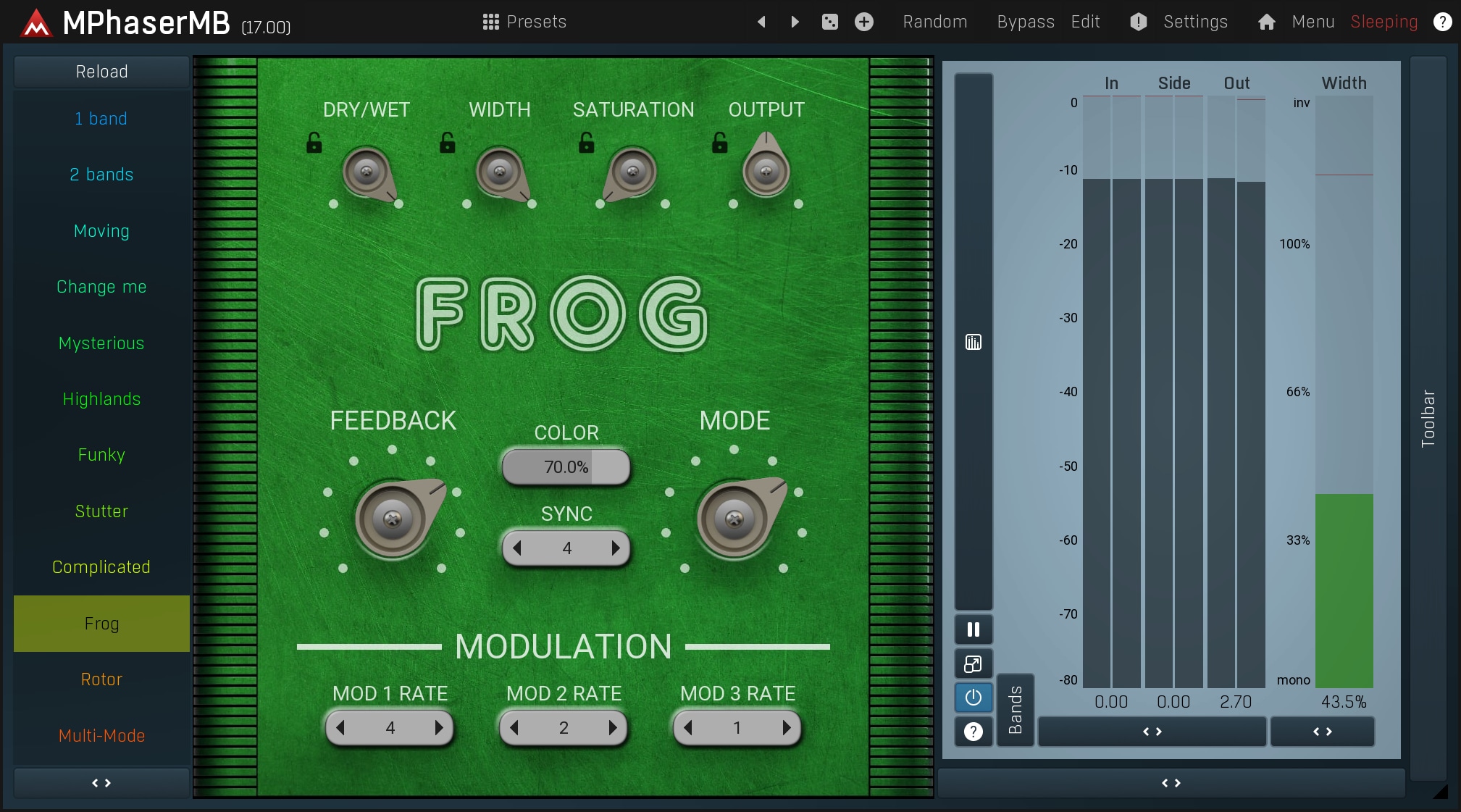Toggle the DRY/WET lock icon

[x=314, y=143]
